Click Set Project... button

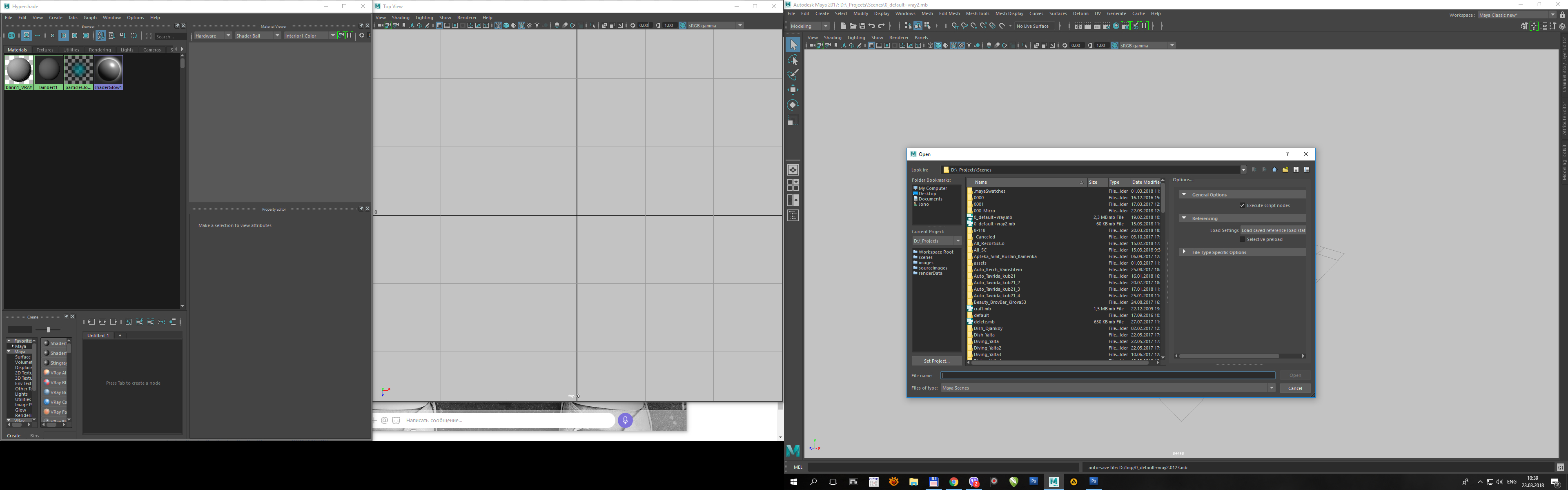pos(936,361)
